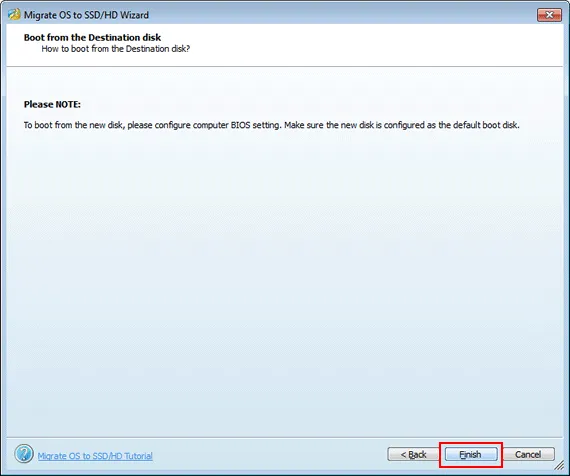Click the BIOS setting instruction sentence
Viewport: 570px width, 476px height.
pos(272,125)
